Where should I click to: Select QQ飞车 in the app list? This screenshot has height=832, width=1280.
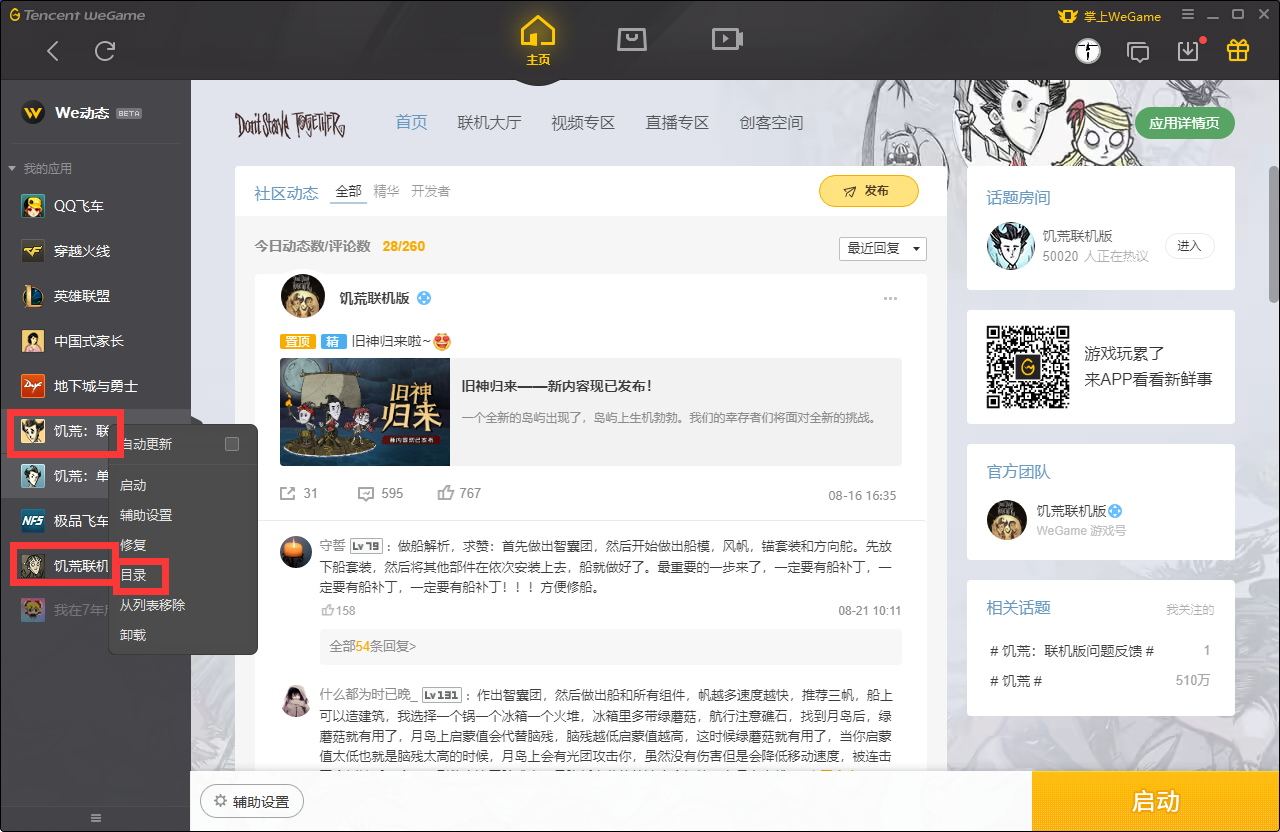(x=95, y=206)
